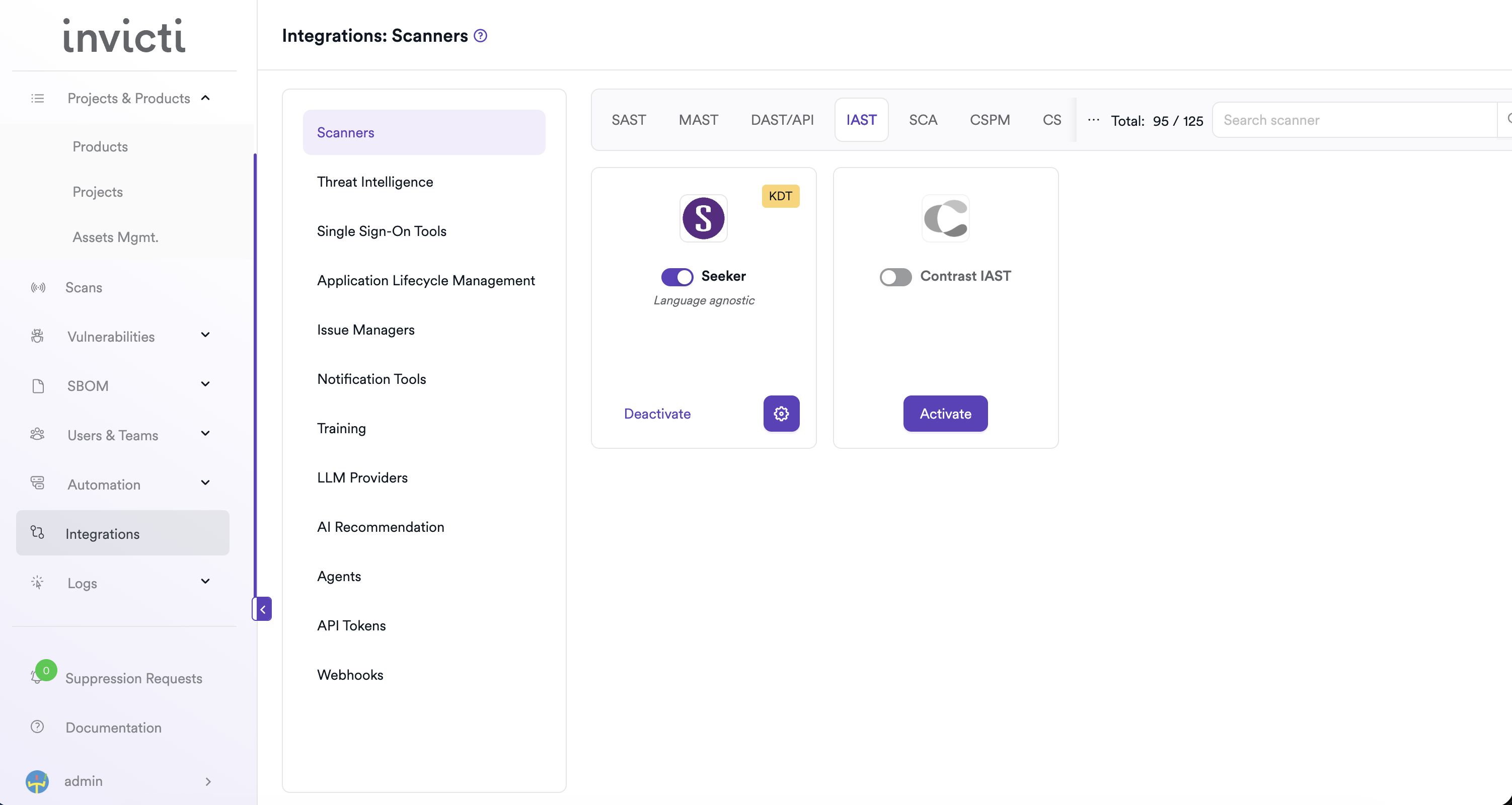Viewport: 1512px width, 805px height.
Task: Enable the Contrast IAST toggle switch
Action: [895, 276]
